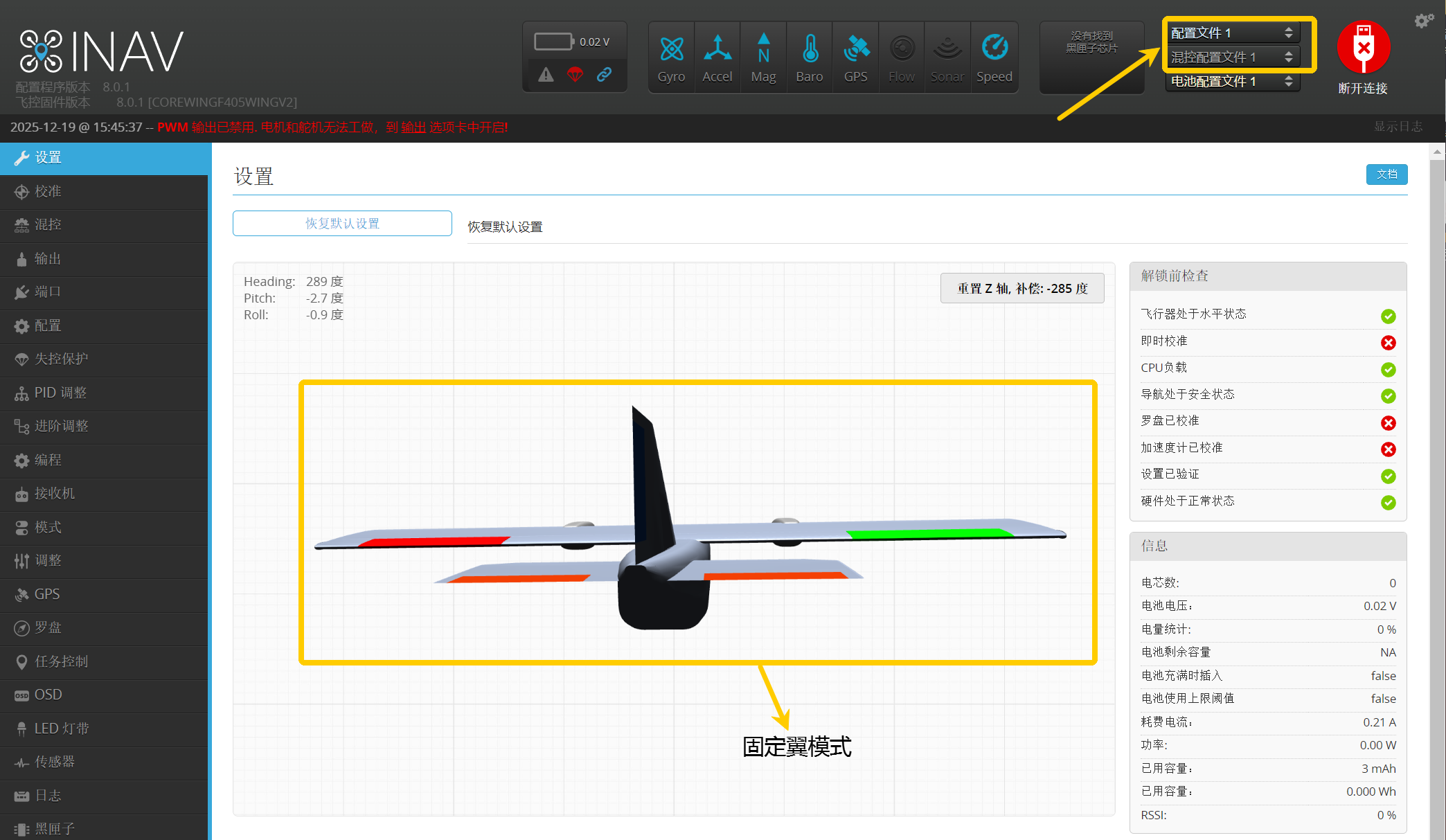Click the Baro thermometer sensor icon

point(810,50)
